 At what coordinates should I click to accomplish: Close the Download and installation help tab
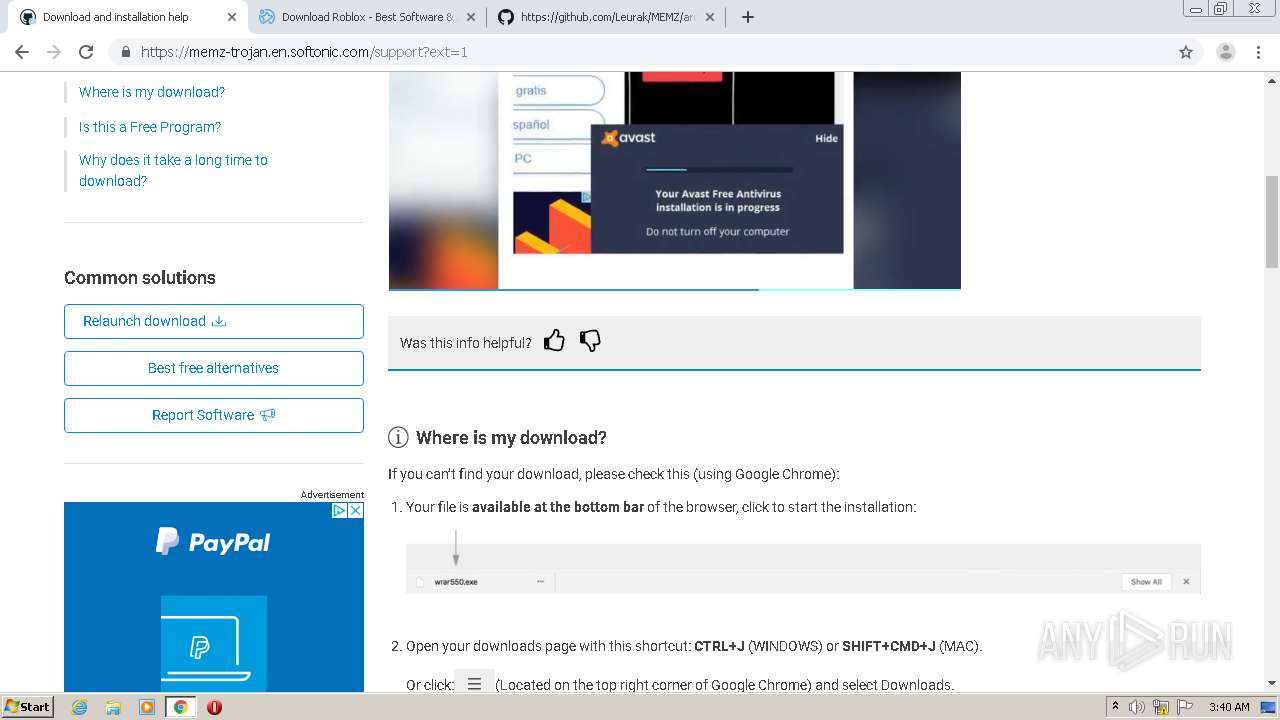click(x=232, y=17)
